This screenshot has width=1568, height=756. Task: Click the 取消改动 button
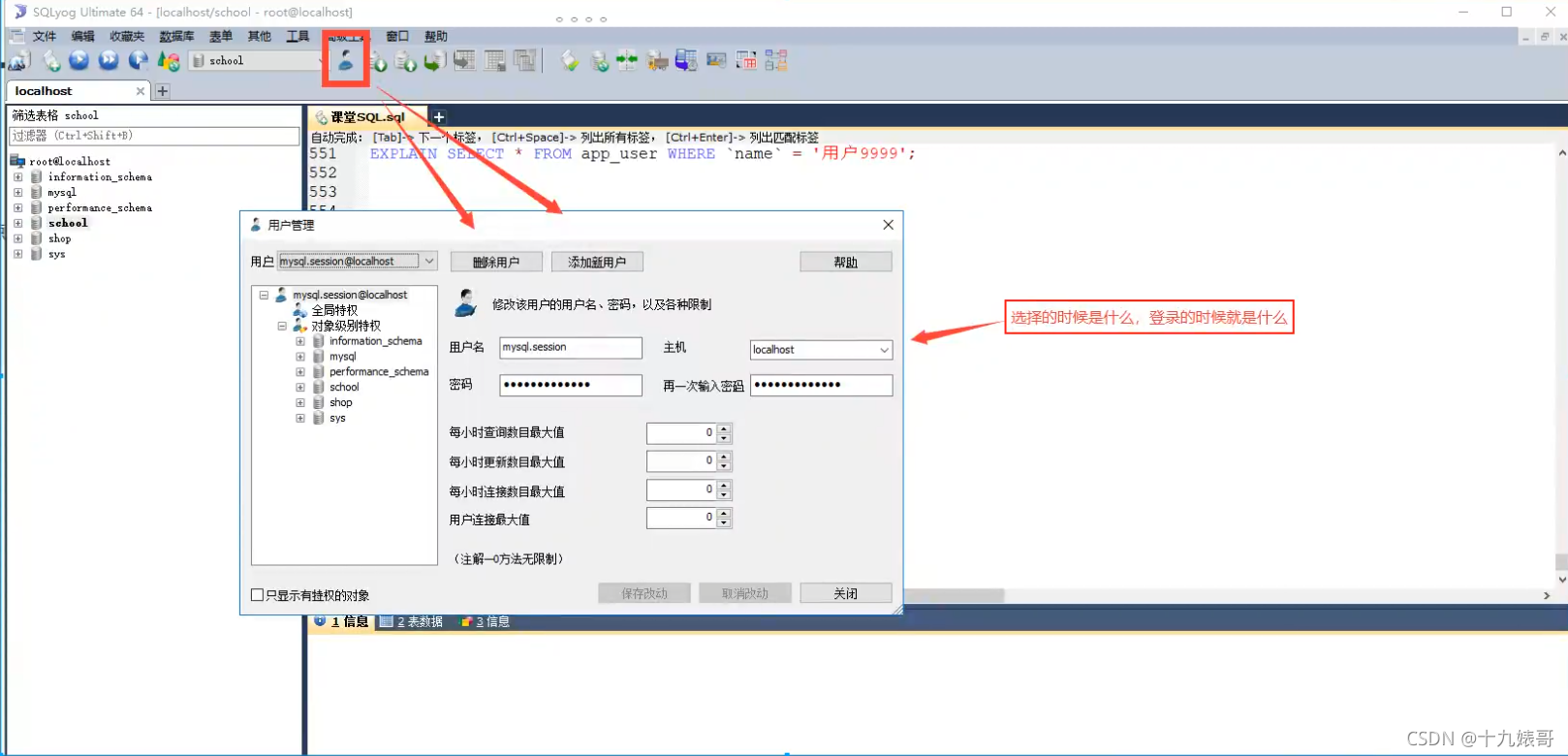coord(745,593)
